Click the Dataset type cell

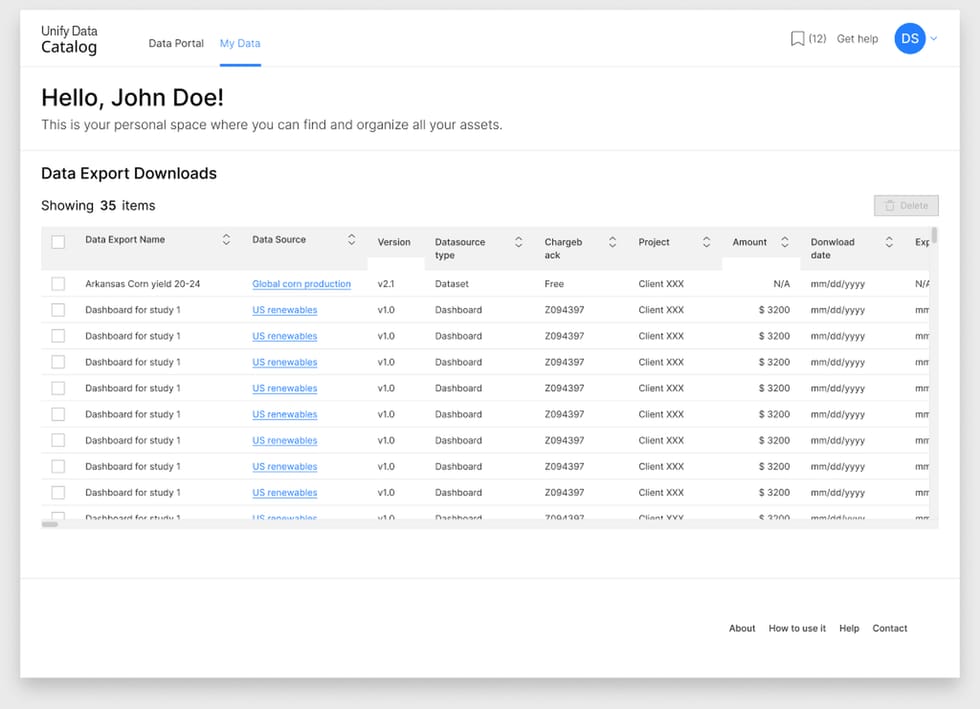(452, 284)
